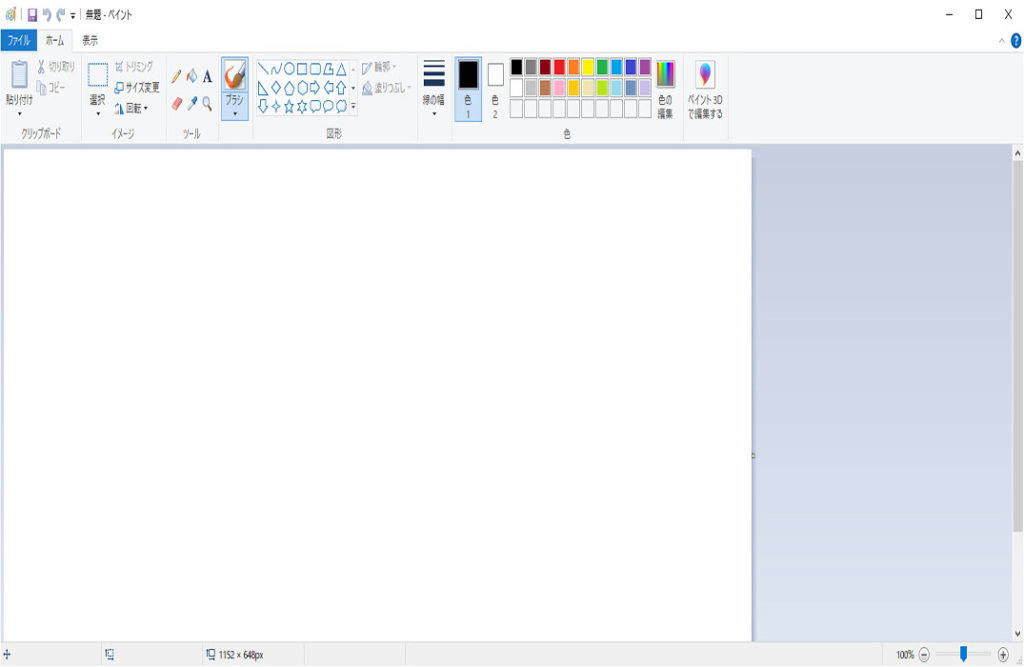1024x667 pixels.
Task: Activate the 色 2 background color box
Action: pos(495,88)
